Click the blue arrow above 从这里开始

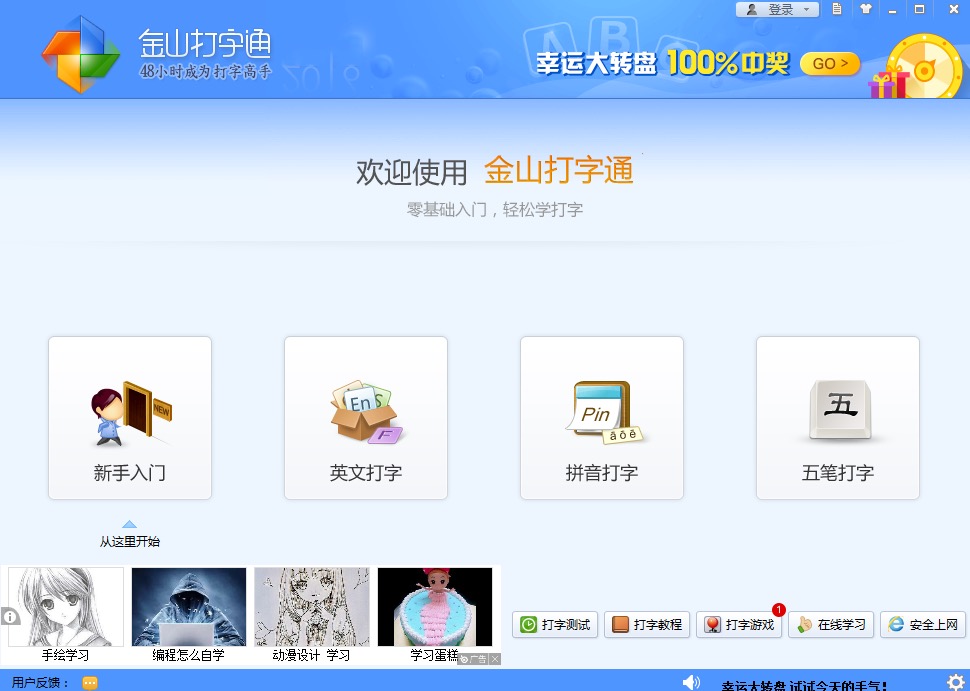click(x=129, y=524)
